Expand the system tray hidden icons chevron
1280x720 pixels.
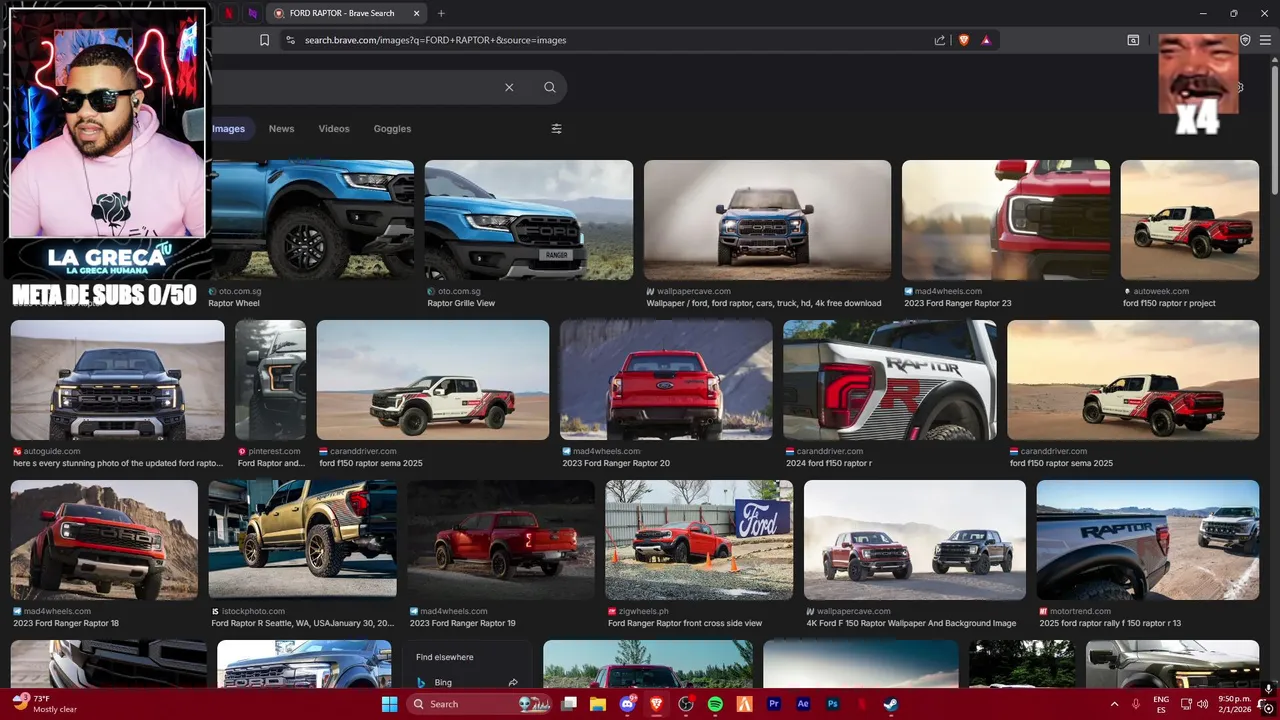[x=1114, y=704]
